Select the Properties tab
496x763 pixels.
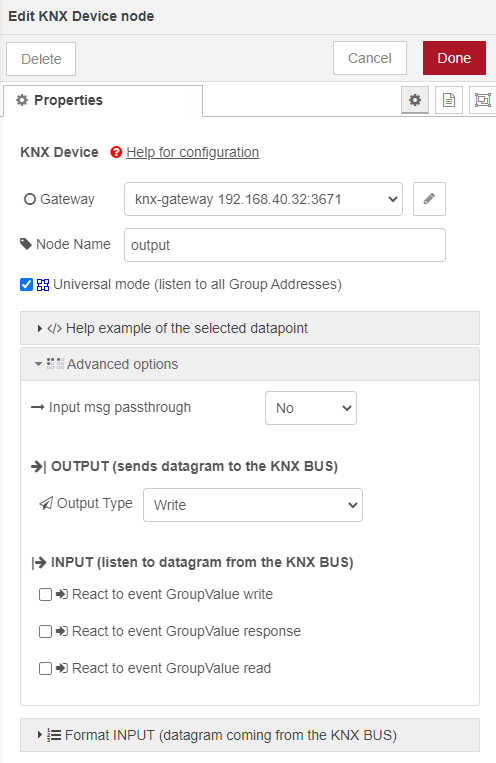coord(103,101)
